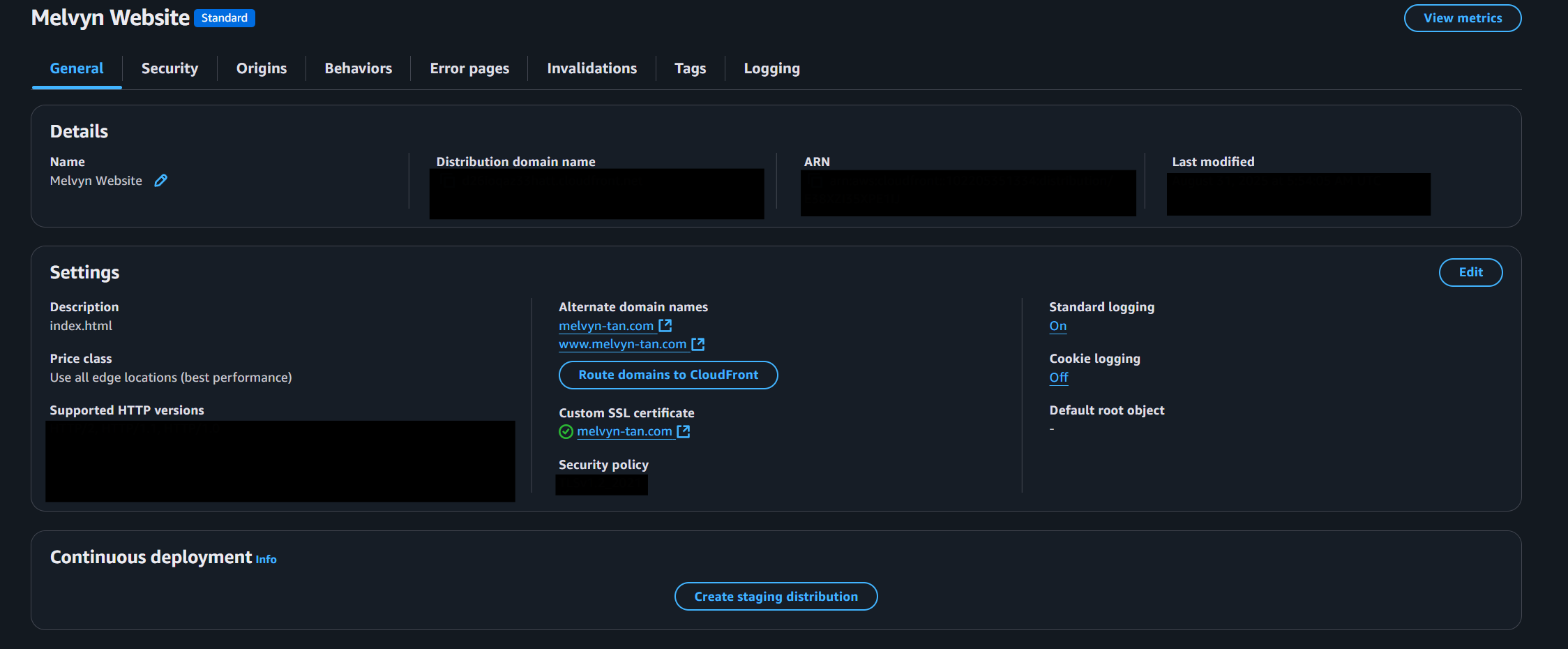1568x649 pixels.
Task: Click the Custom SSL certificate label
Action: 626,413
